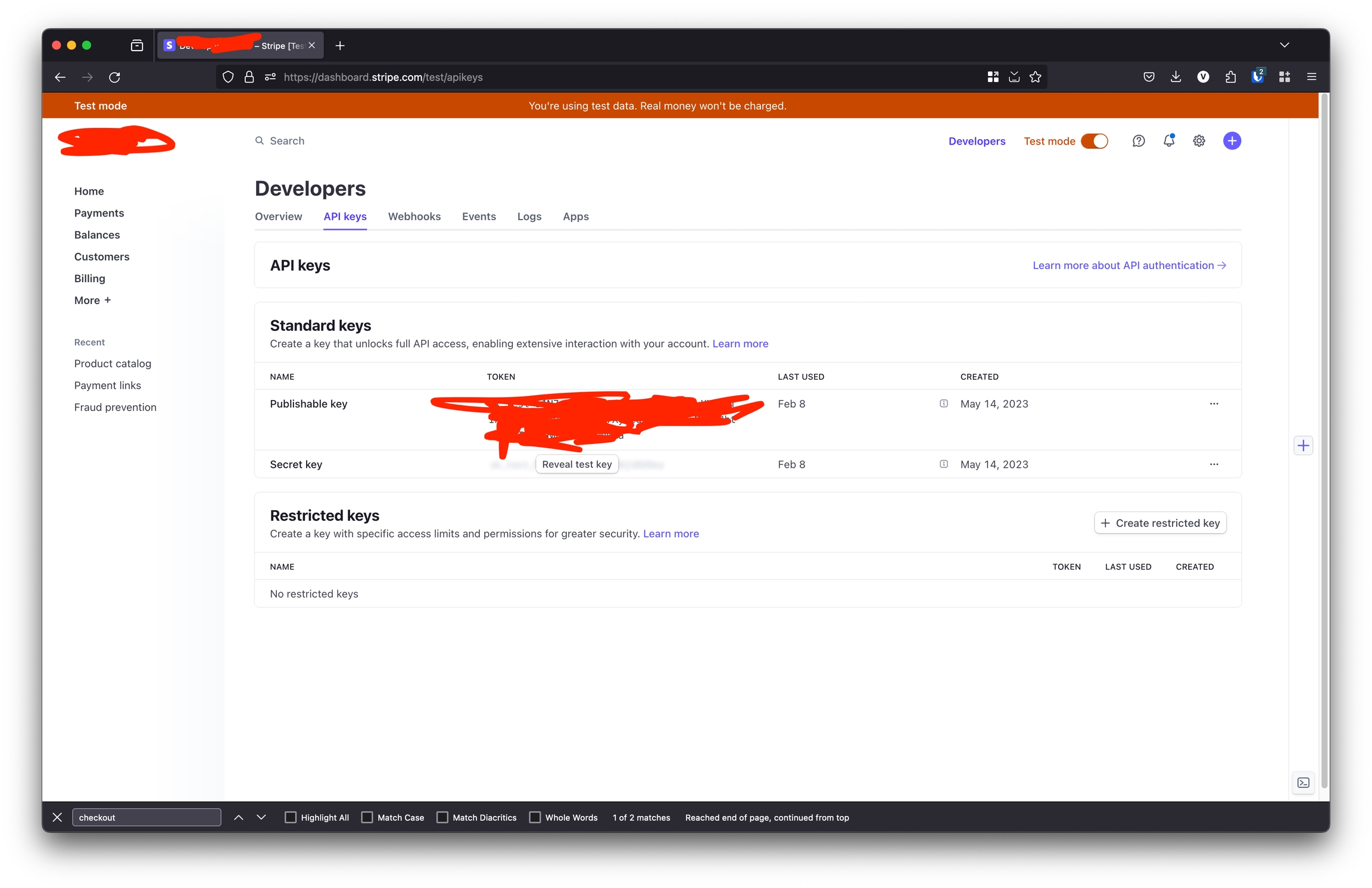Screen dimensions: 1372x888
Task: Click the Firefox bookmark star icon
Action: click(x=1036, y=77)
